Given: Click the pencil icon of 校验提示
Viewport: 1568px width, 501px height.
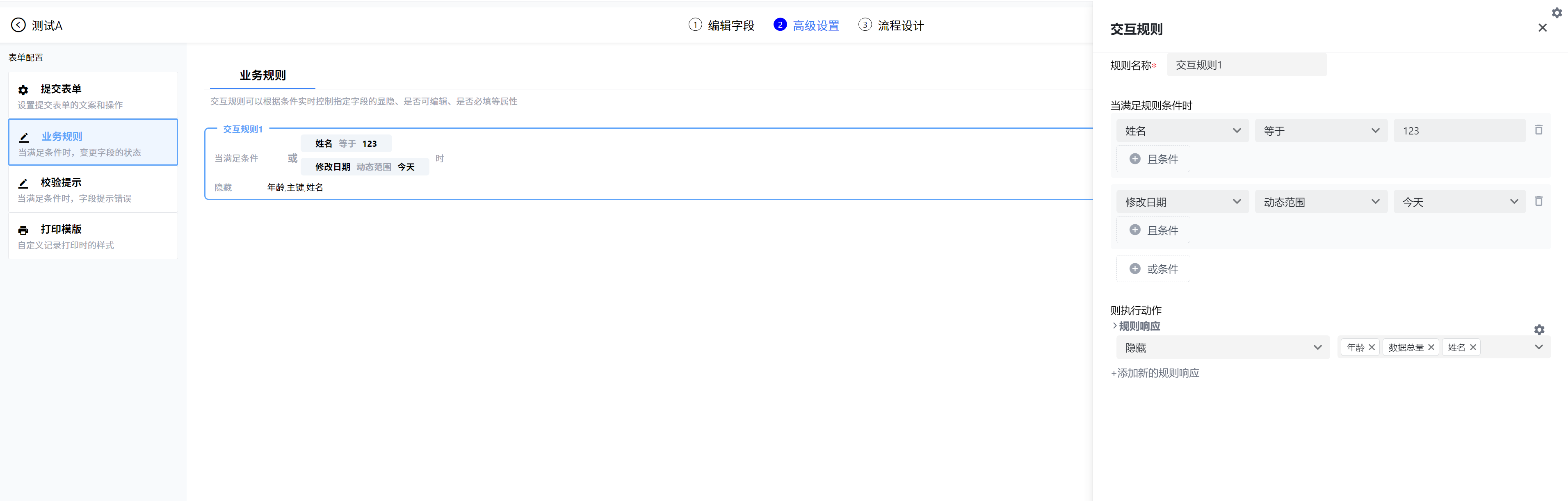Looking at the screenshot, I should coord(23,183).
